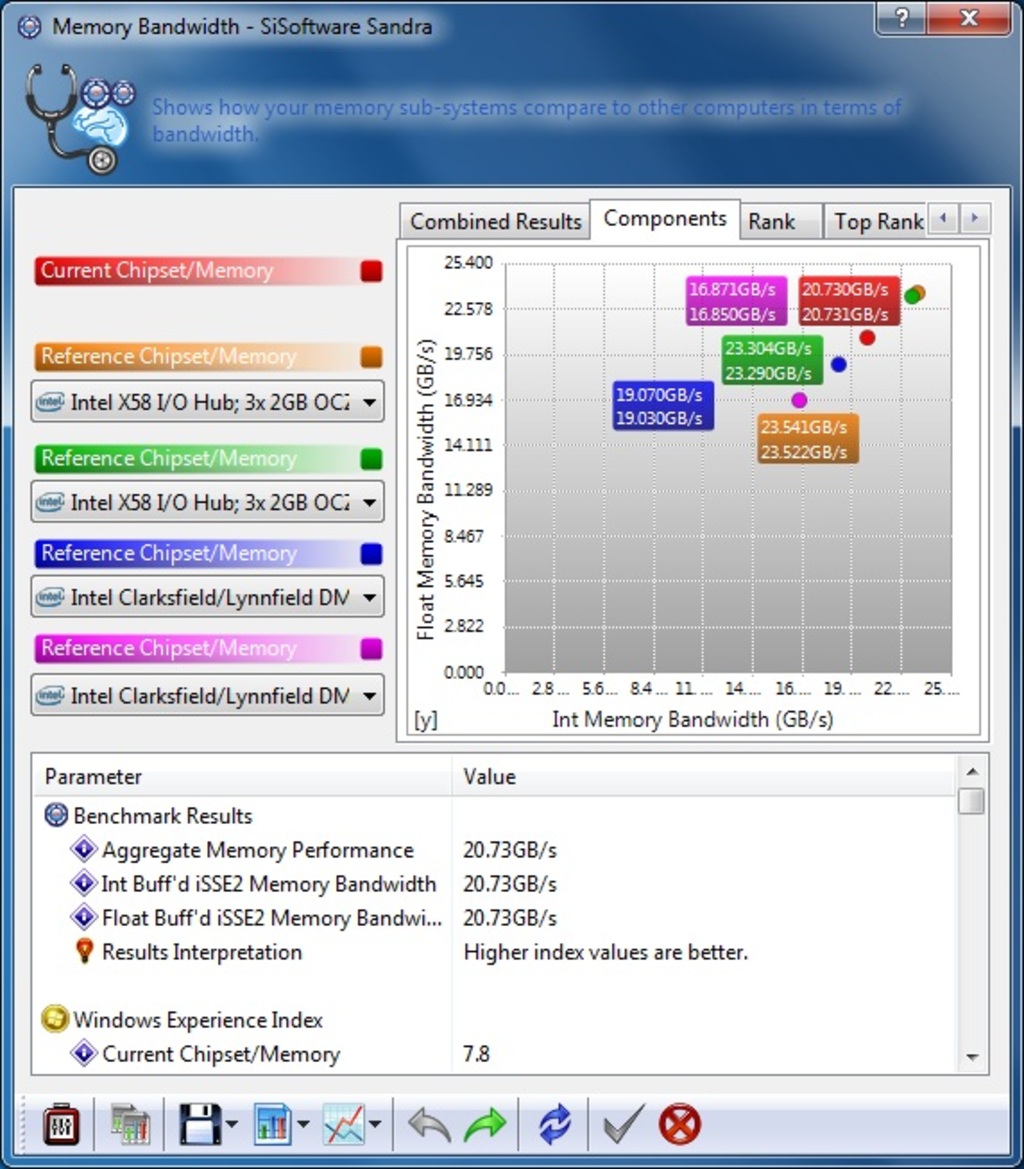Image resolution: width=1024 pixels, height=1169 pixels.
Task: Click the red data point on chart
Action: (867, 338)
